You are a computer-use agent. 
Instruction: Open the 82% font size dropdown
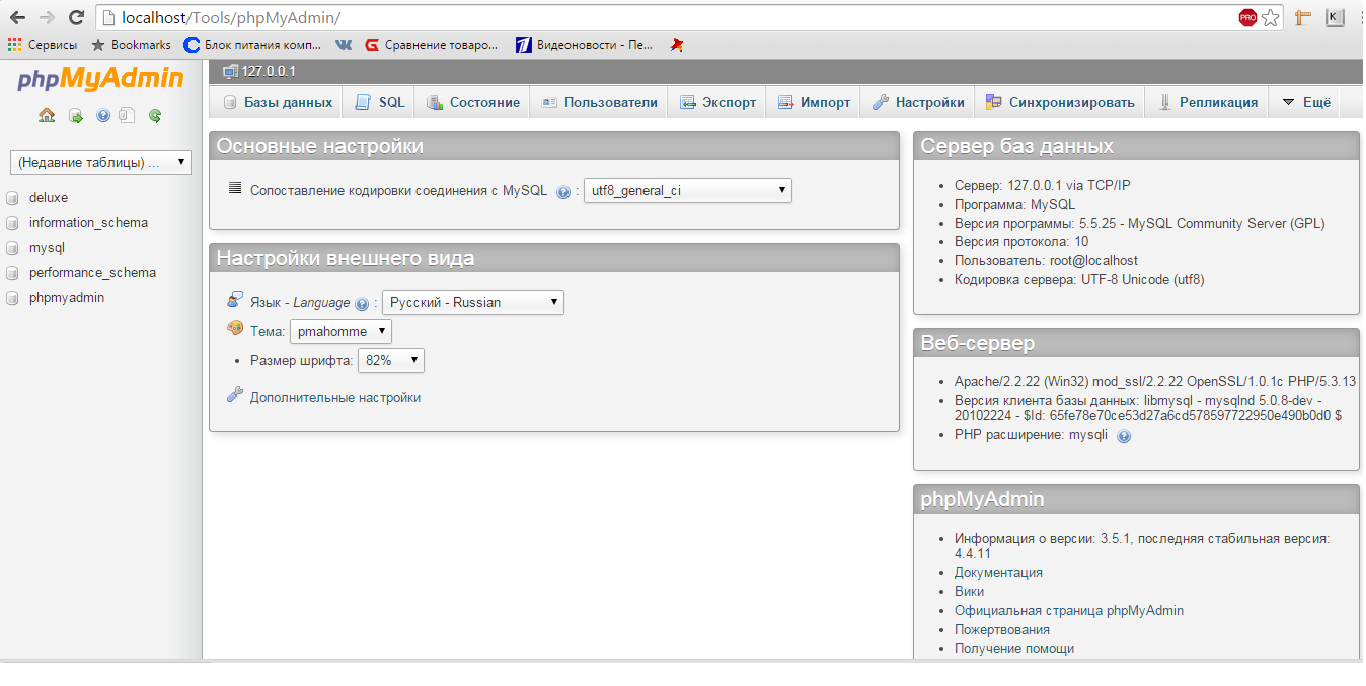point(391,360)
